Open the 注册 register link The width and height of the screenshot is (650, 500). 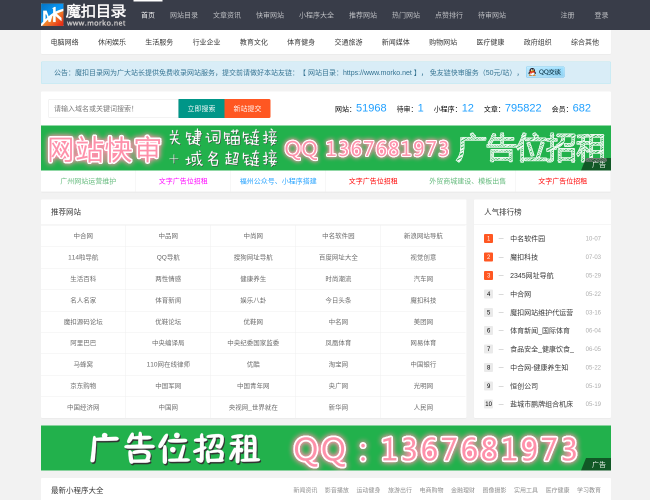click(567, 15)
